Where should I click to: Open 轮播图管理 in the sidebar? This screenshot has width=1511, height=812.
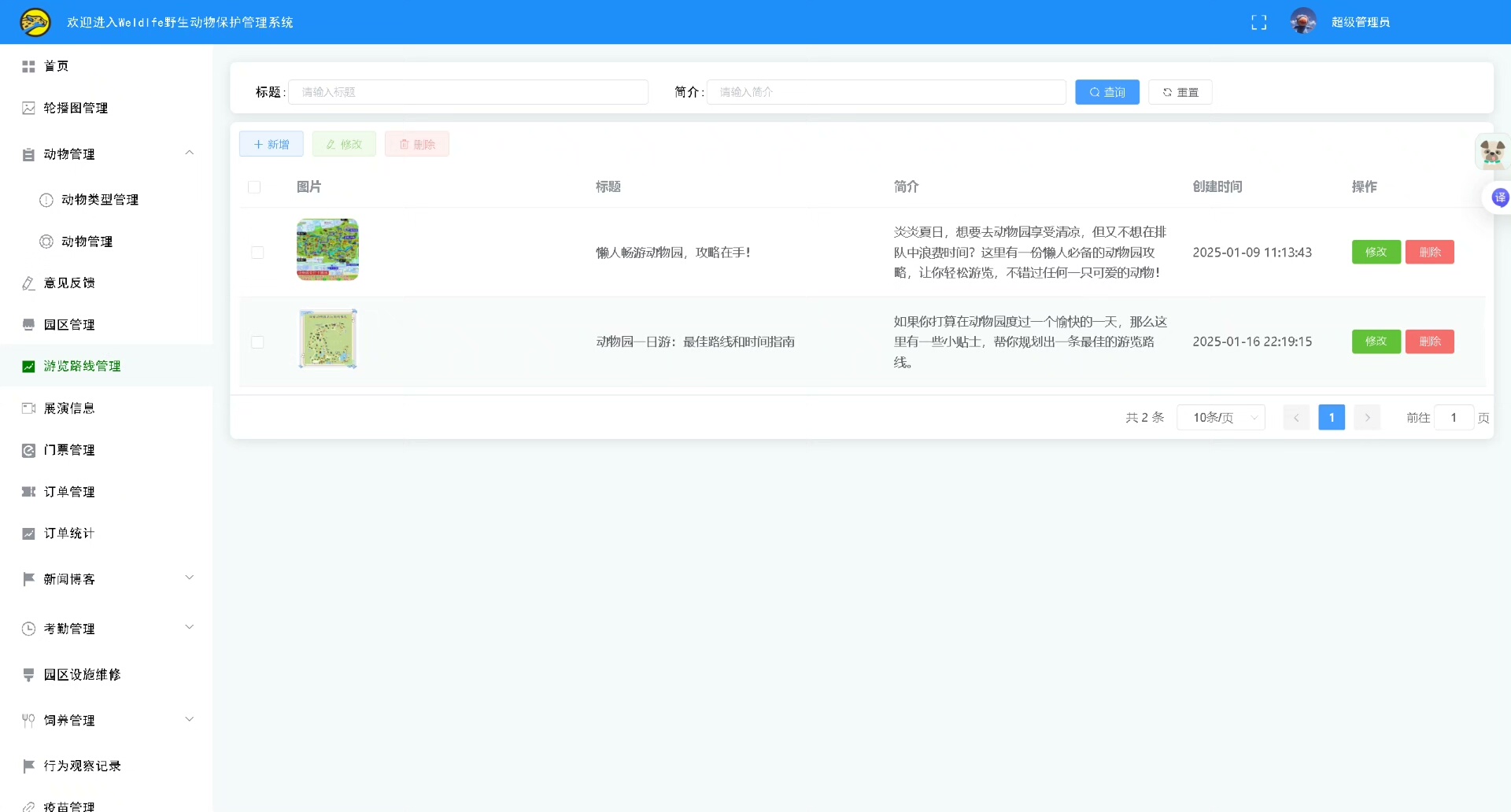(76, 108)
